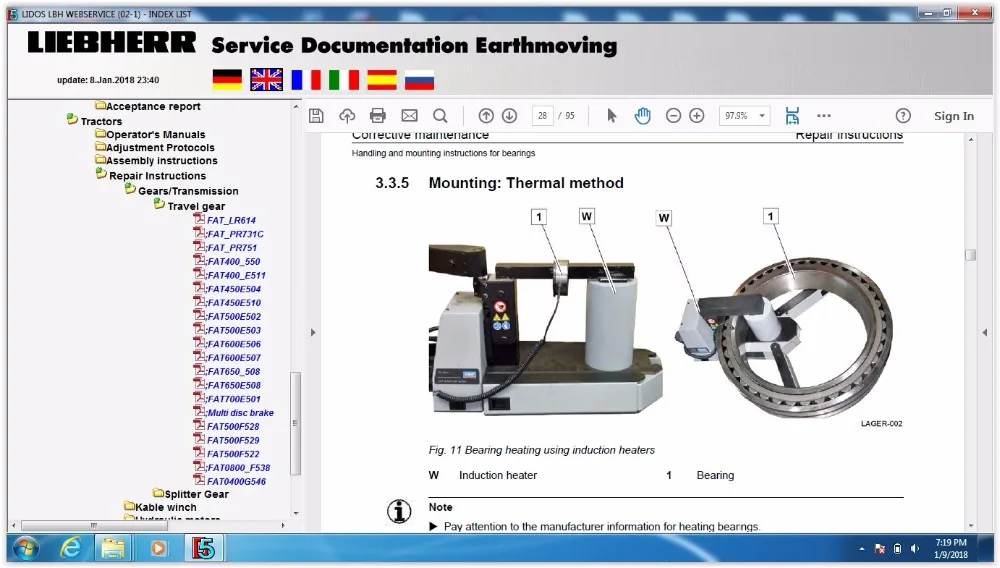
Task: Collapse left navigation pane arrow
Action: click(x=313, y=332)
